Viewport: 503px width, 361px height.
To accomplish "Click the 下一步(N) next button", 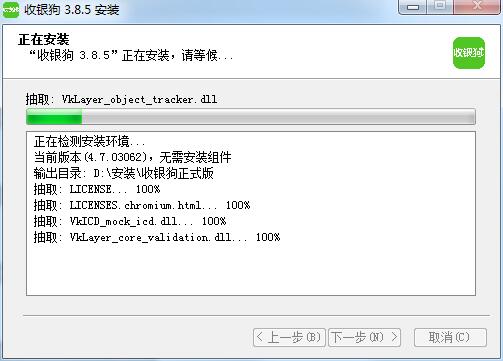I will pos(365,337).
